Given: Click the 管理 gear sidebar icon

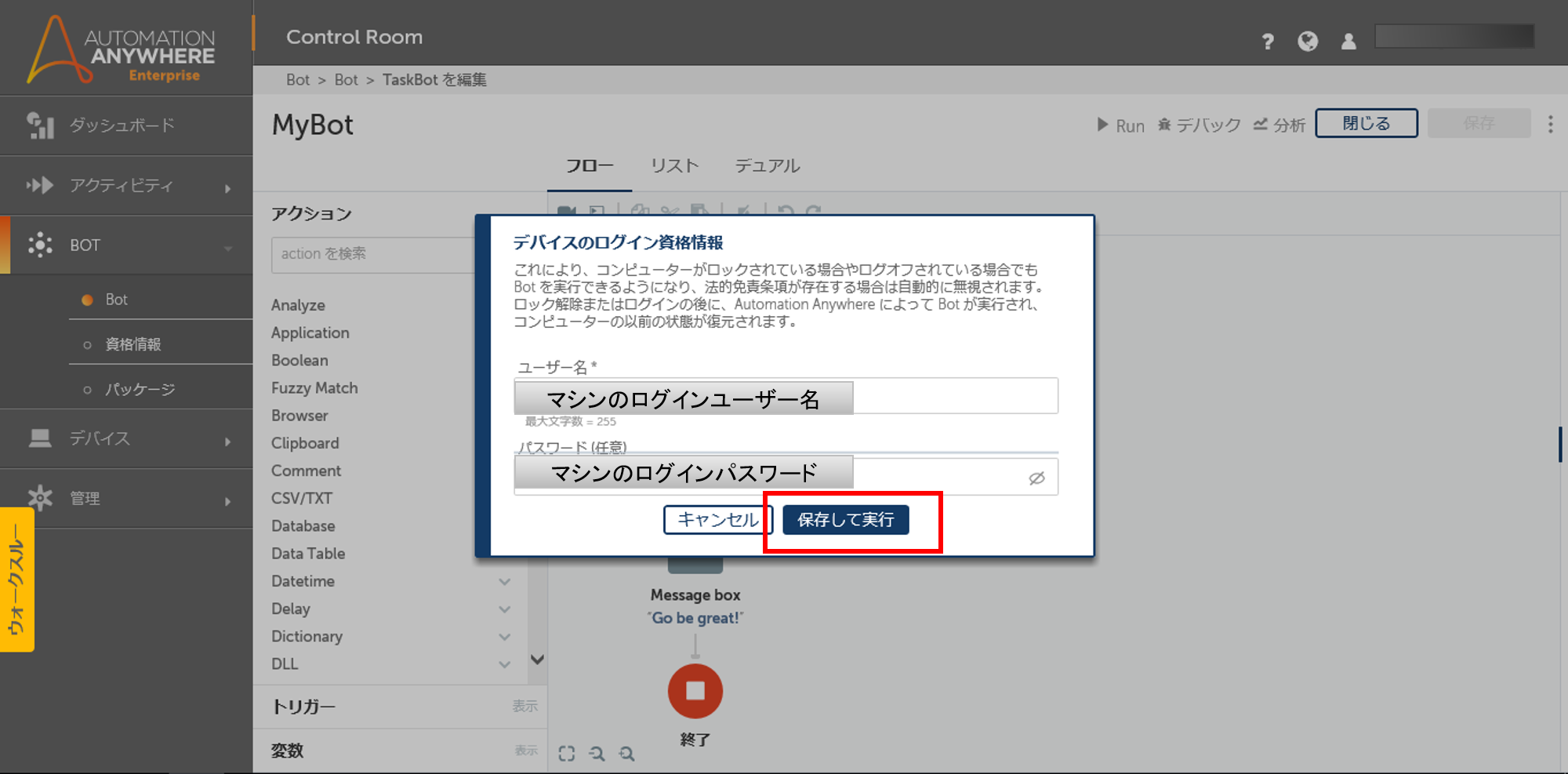Looking at the screenshot, I should pyautogui.click(x=40, y=497).
